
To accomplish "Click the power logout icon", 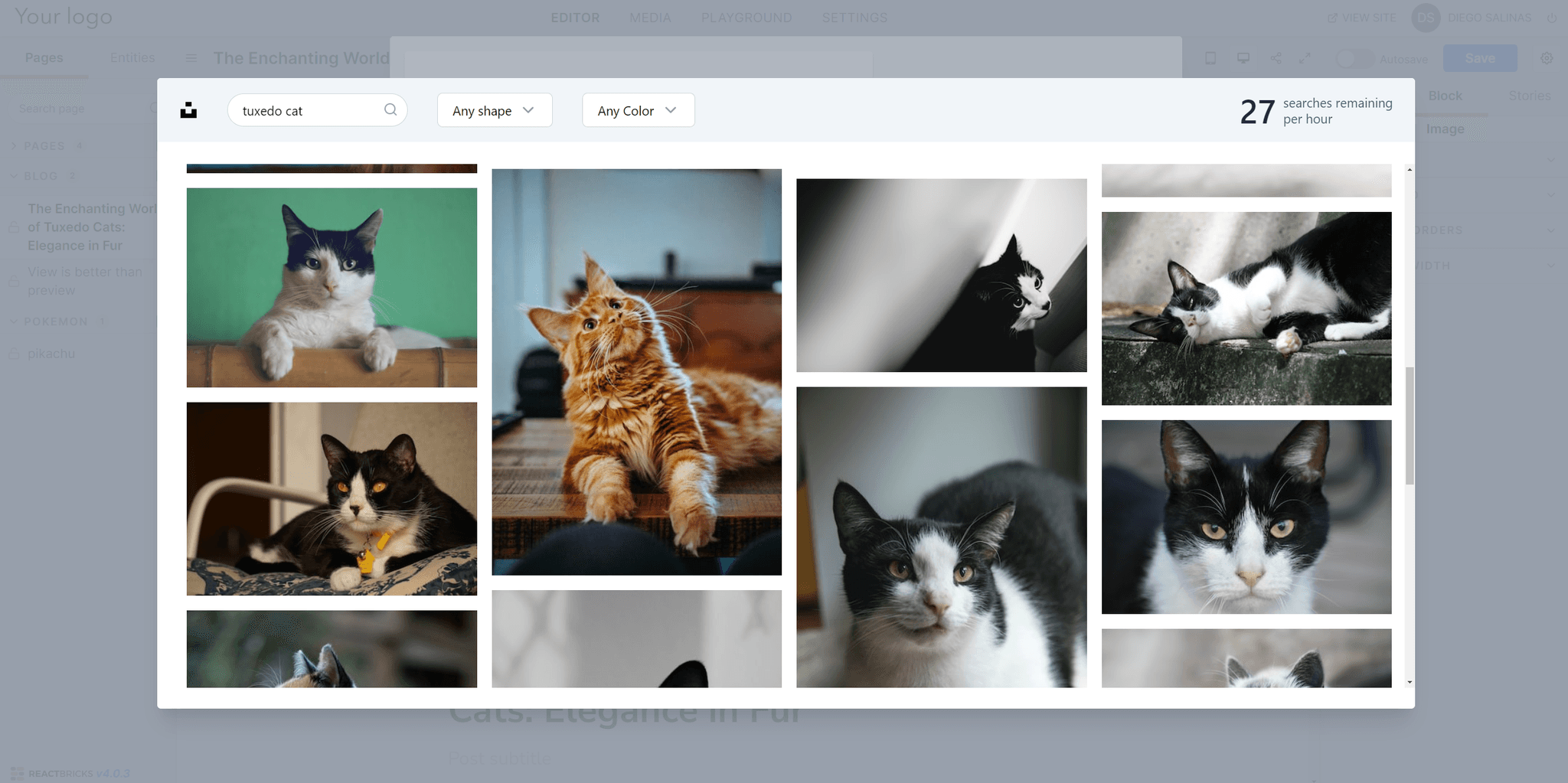I will tap(1552, 18).
